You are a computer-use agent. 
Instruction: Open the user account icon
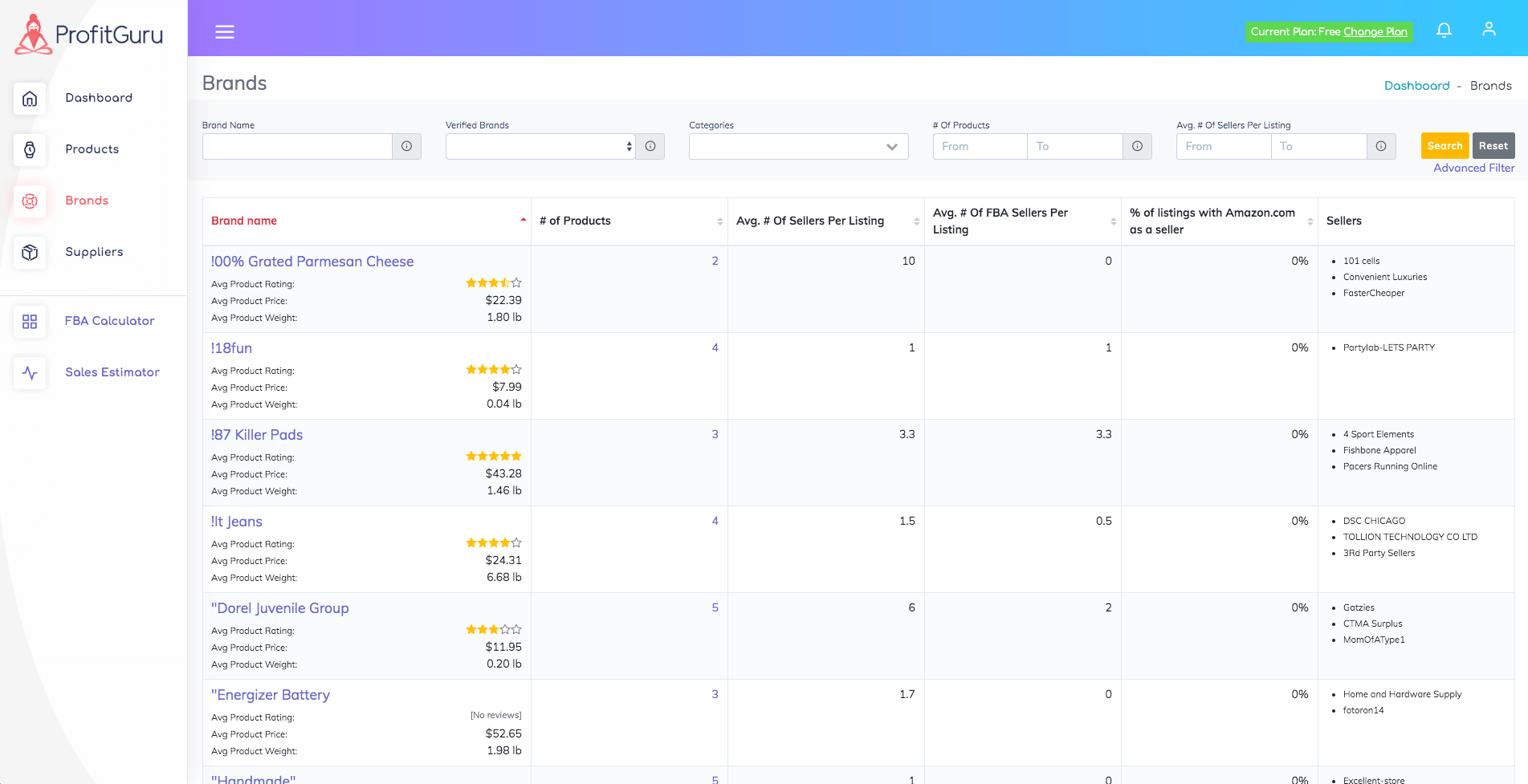pyautogui.click(x=1489, y=30)
